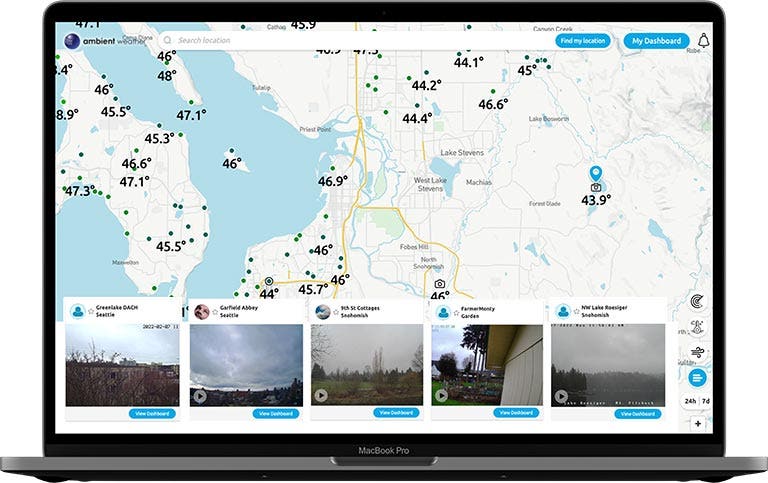Click the blue list menu button
The width and height of the screenshot is (768, 483).
[697, 378]
